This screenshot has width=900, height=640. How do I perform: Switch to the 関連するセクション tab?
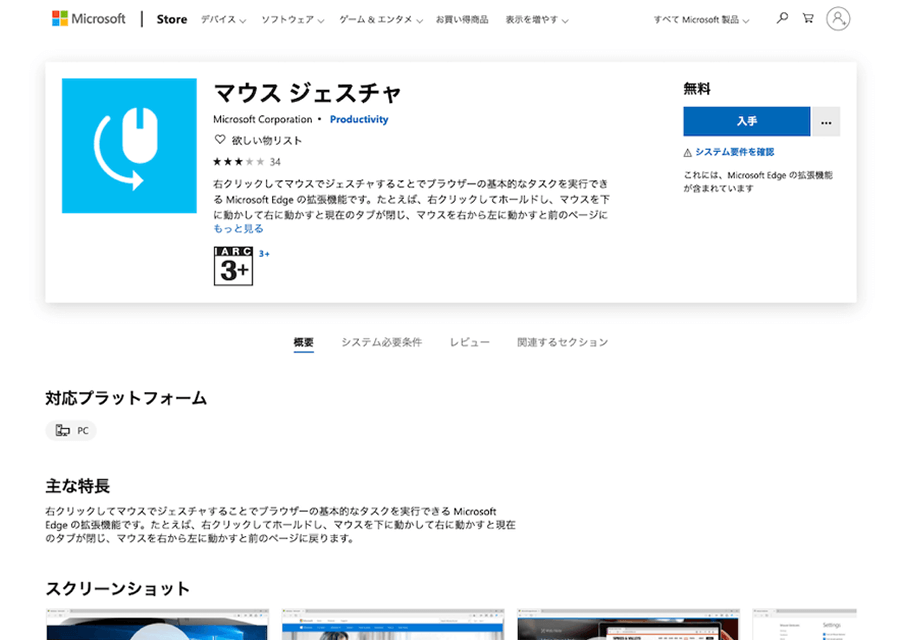(x=562, y=343)
